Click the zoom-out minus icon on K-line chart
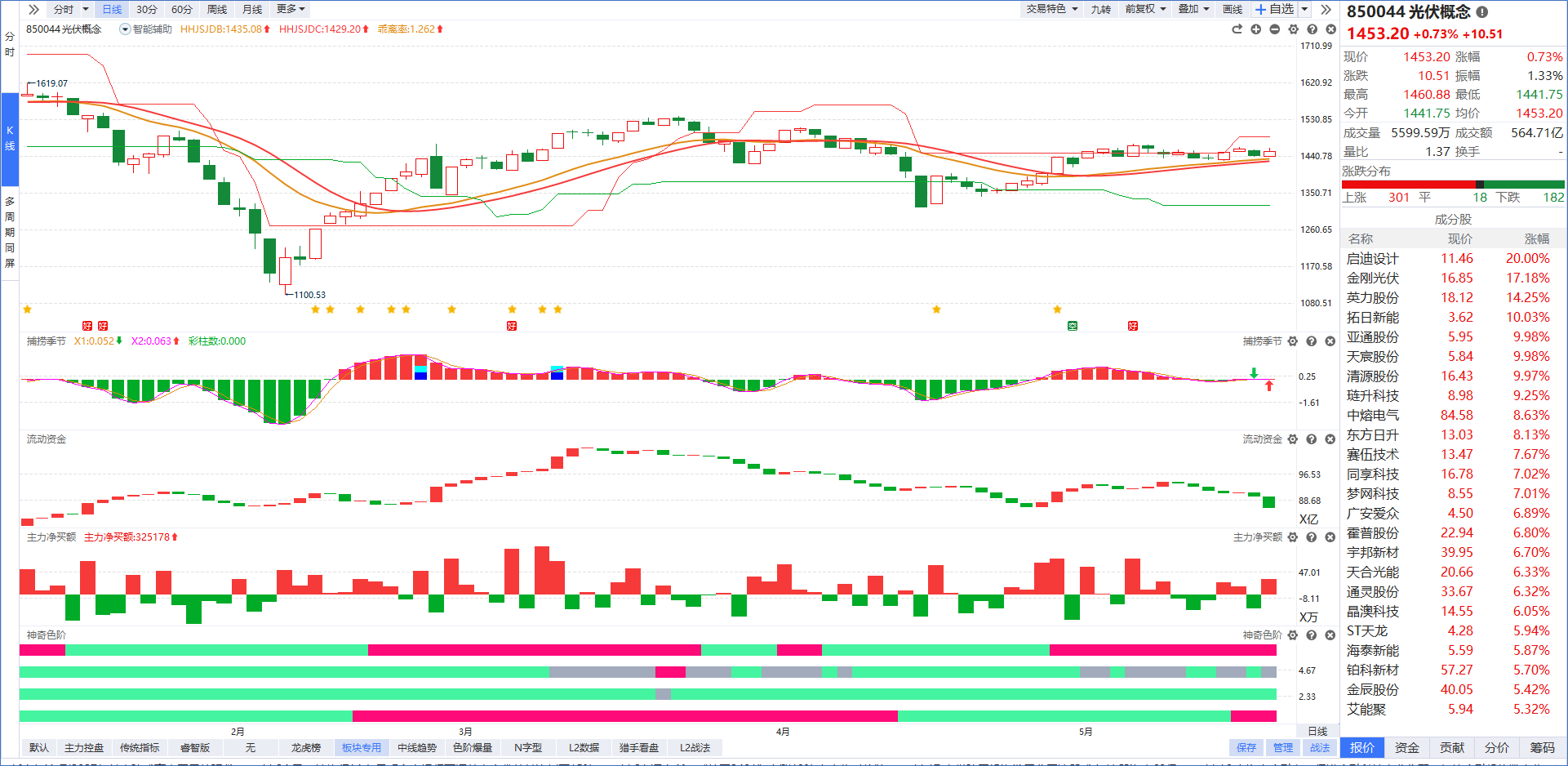 [1274, 29]
